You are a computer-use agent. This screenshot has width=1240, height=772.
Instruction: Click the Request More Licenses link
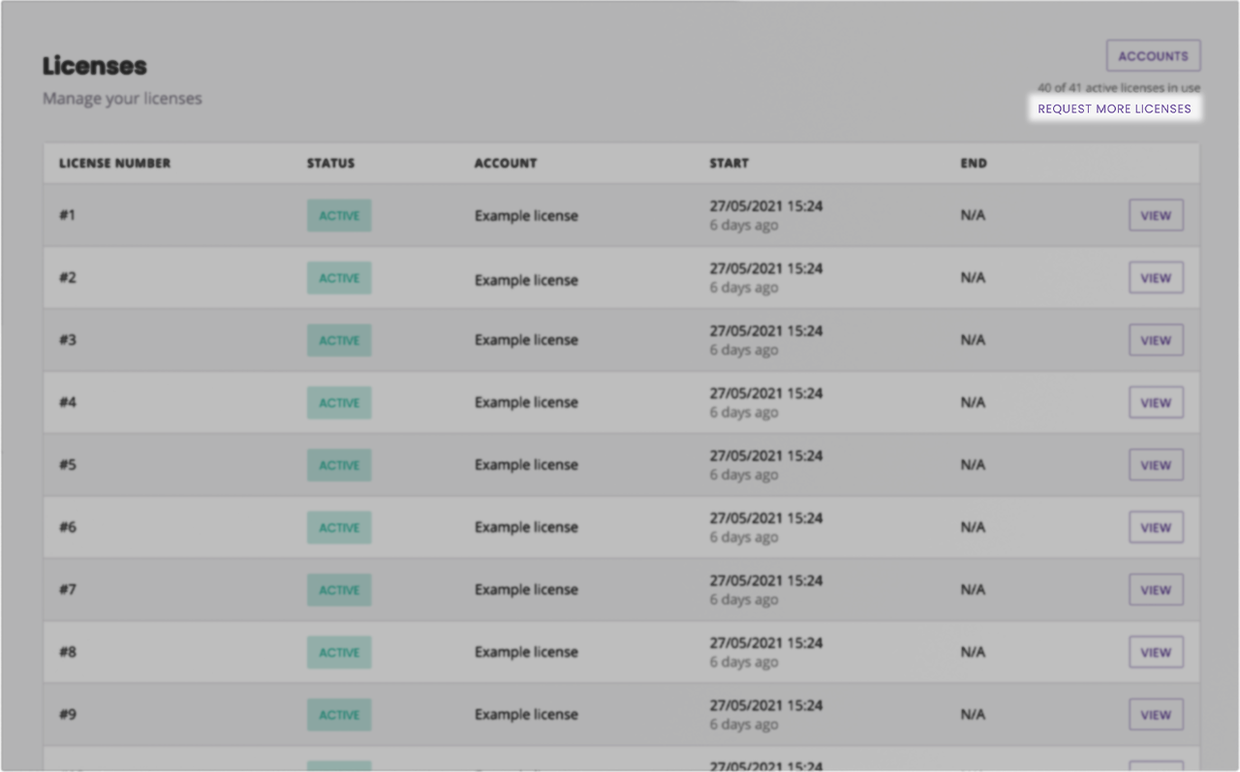coord(1114,109)
